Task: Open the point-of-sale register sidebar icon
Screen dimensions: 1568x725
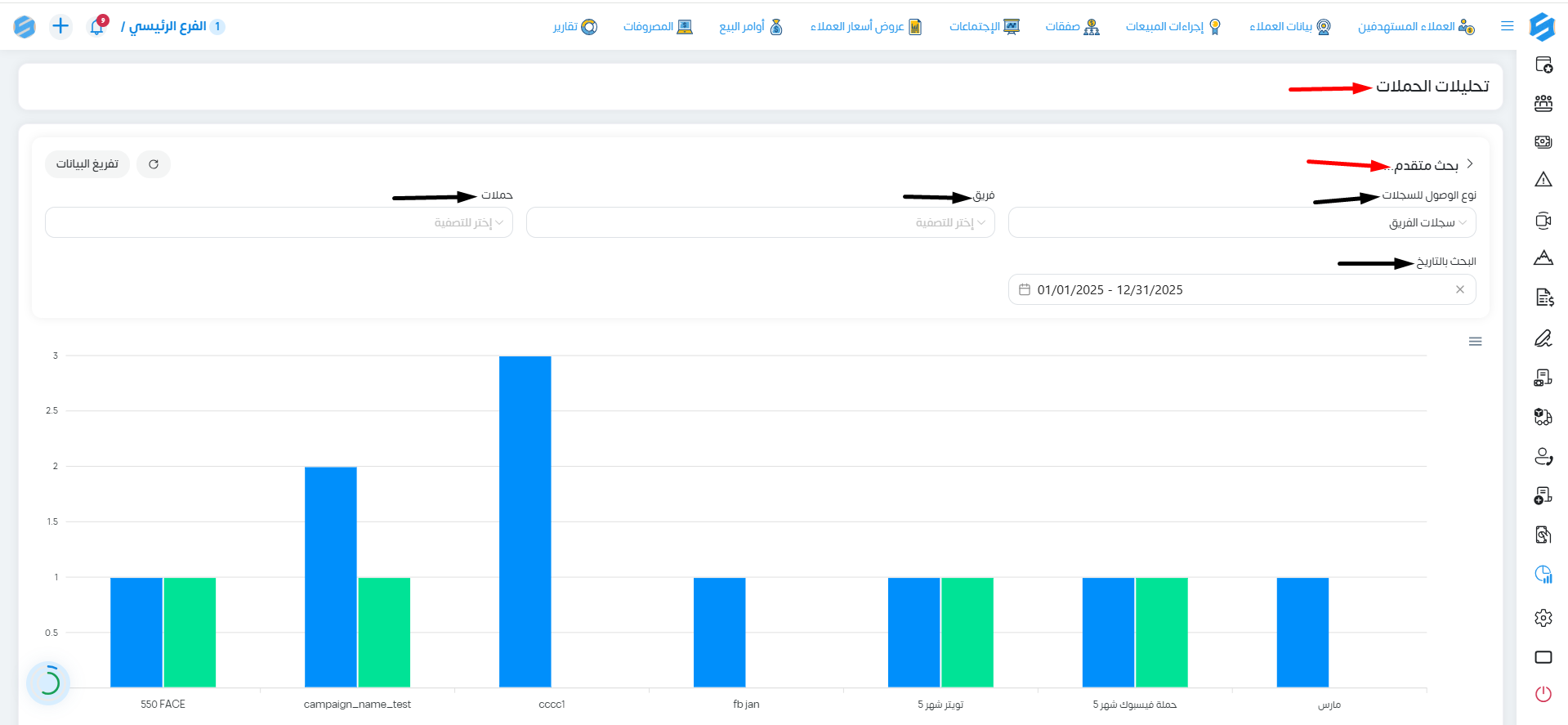Action: tap(1543, 378)
